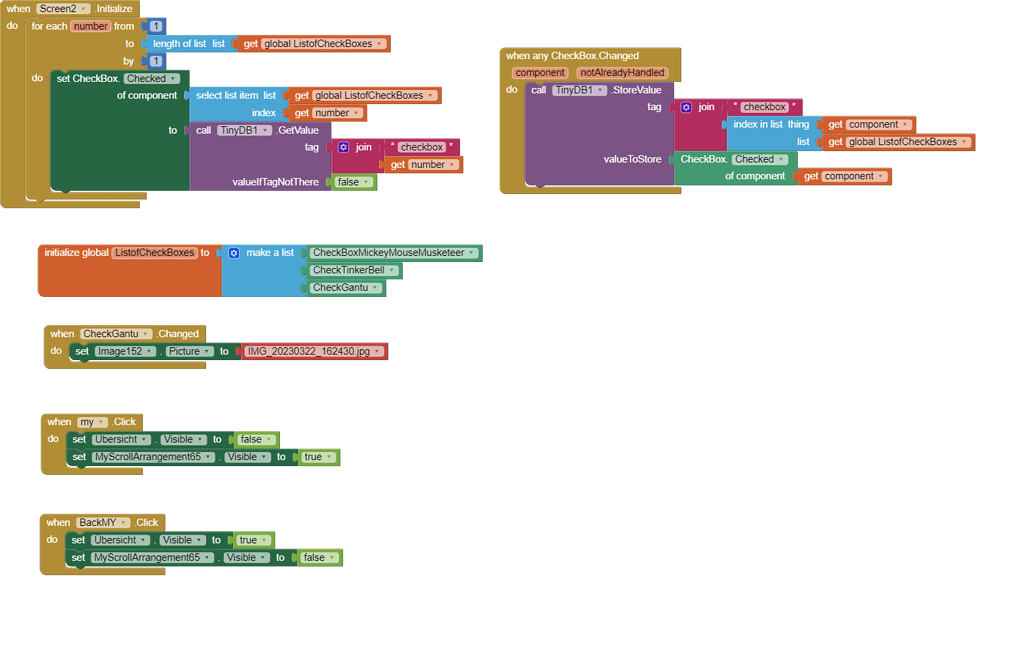Image resolution: width=1024 pixels, height=672 pixels.
Task: Open the my component dropdown in Click event
Action: pyautogui.click(x=100, y=421)
